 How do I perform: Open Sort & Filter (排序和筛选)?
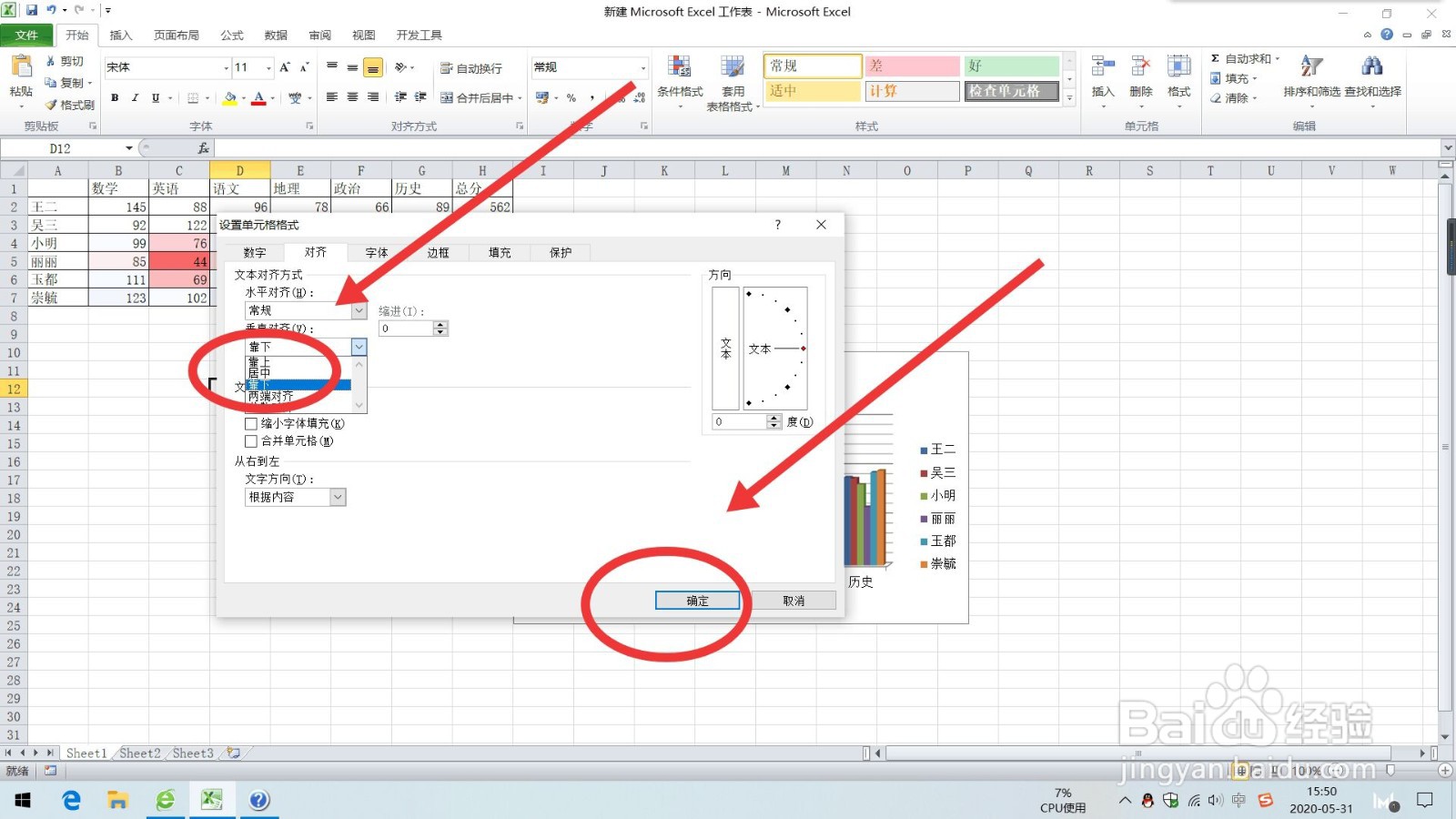[x=1311, y=80]
